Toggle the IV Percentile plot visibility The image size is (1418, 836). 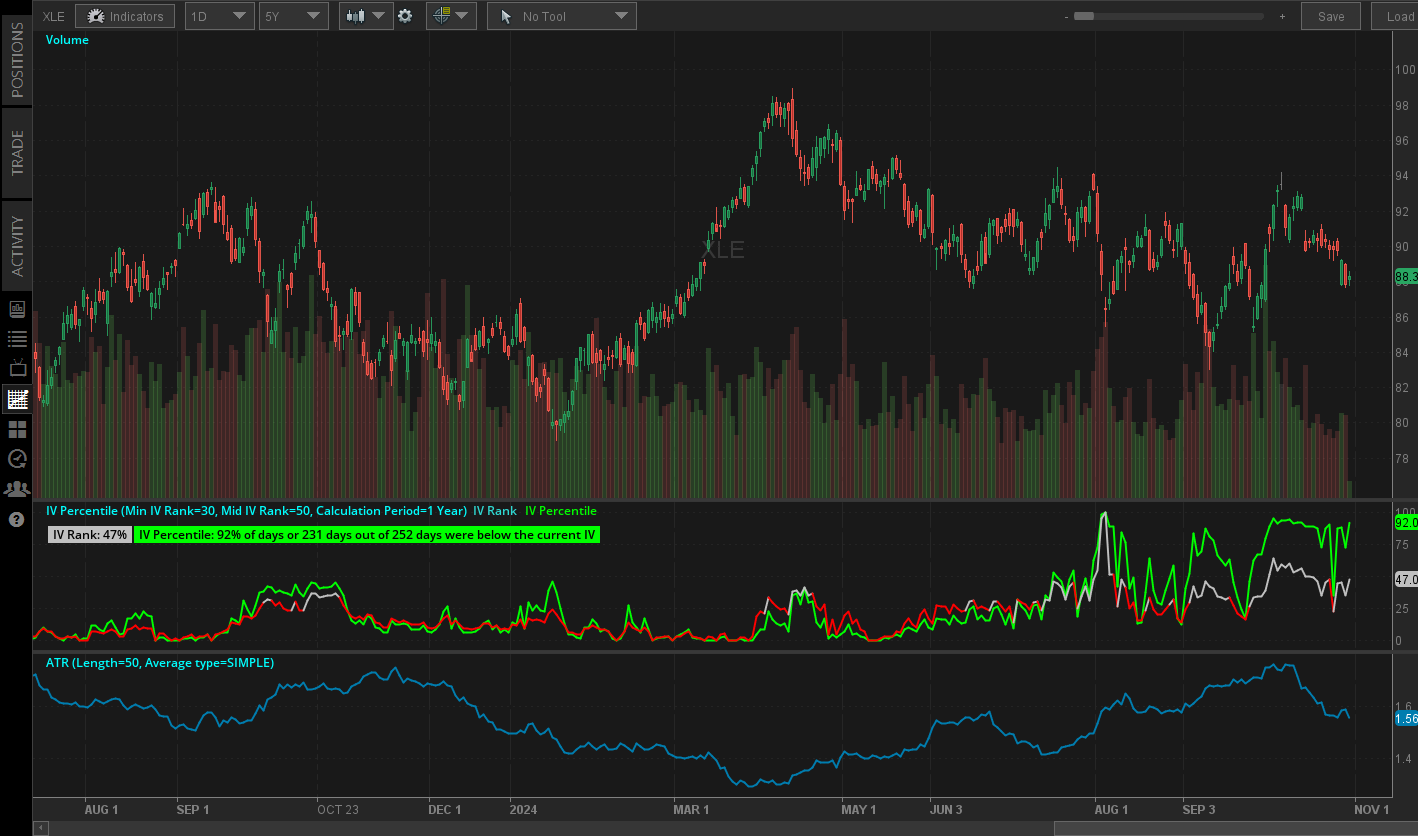[561, 510]
